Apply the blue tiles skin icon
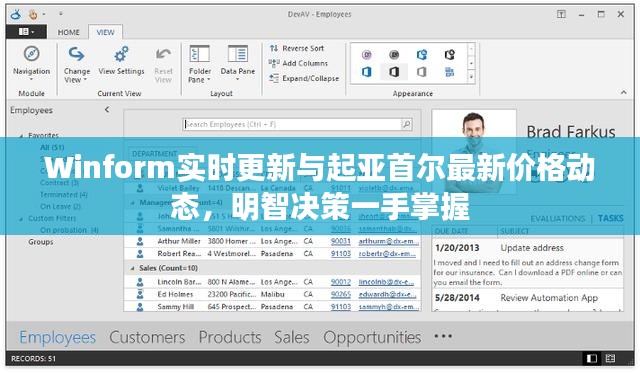Screen dimensions: 640x373 coord(449,72)
